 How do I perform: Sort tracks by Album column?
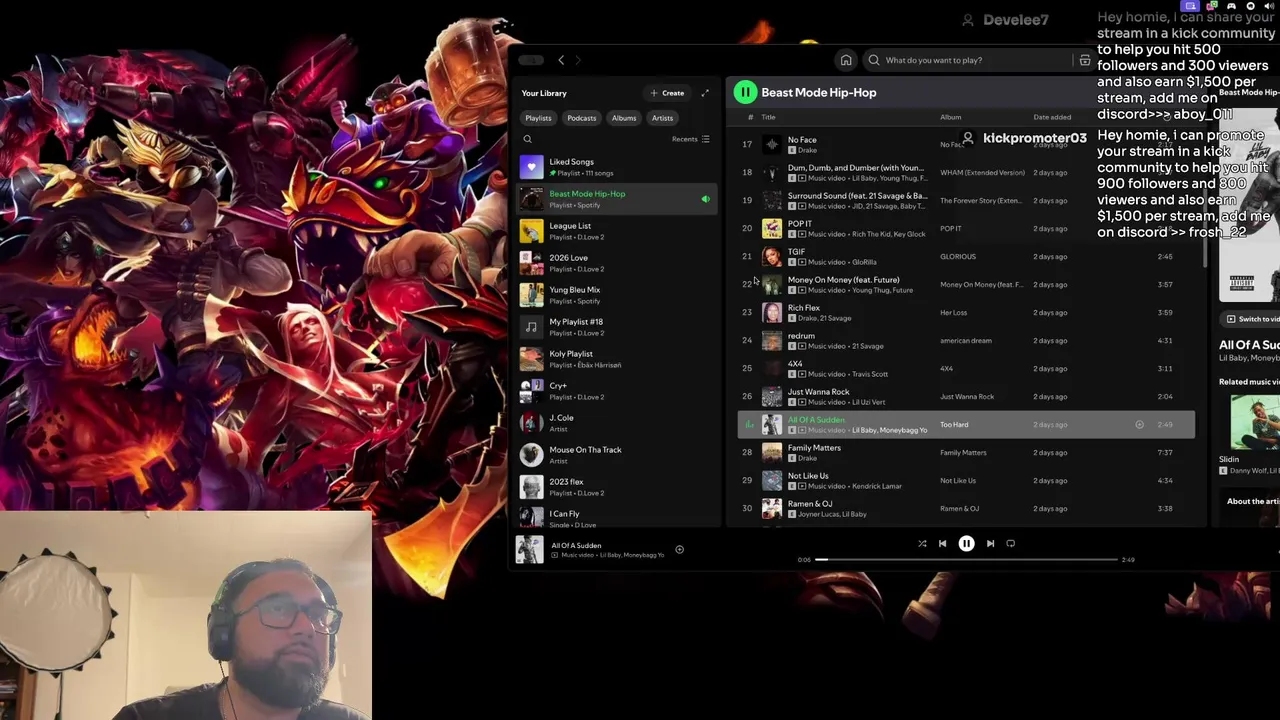point(950,117)
